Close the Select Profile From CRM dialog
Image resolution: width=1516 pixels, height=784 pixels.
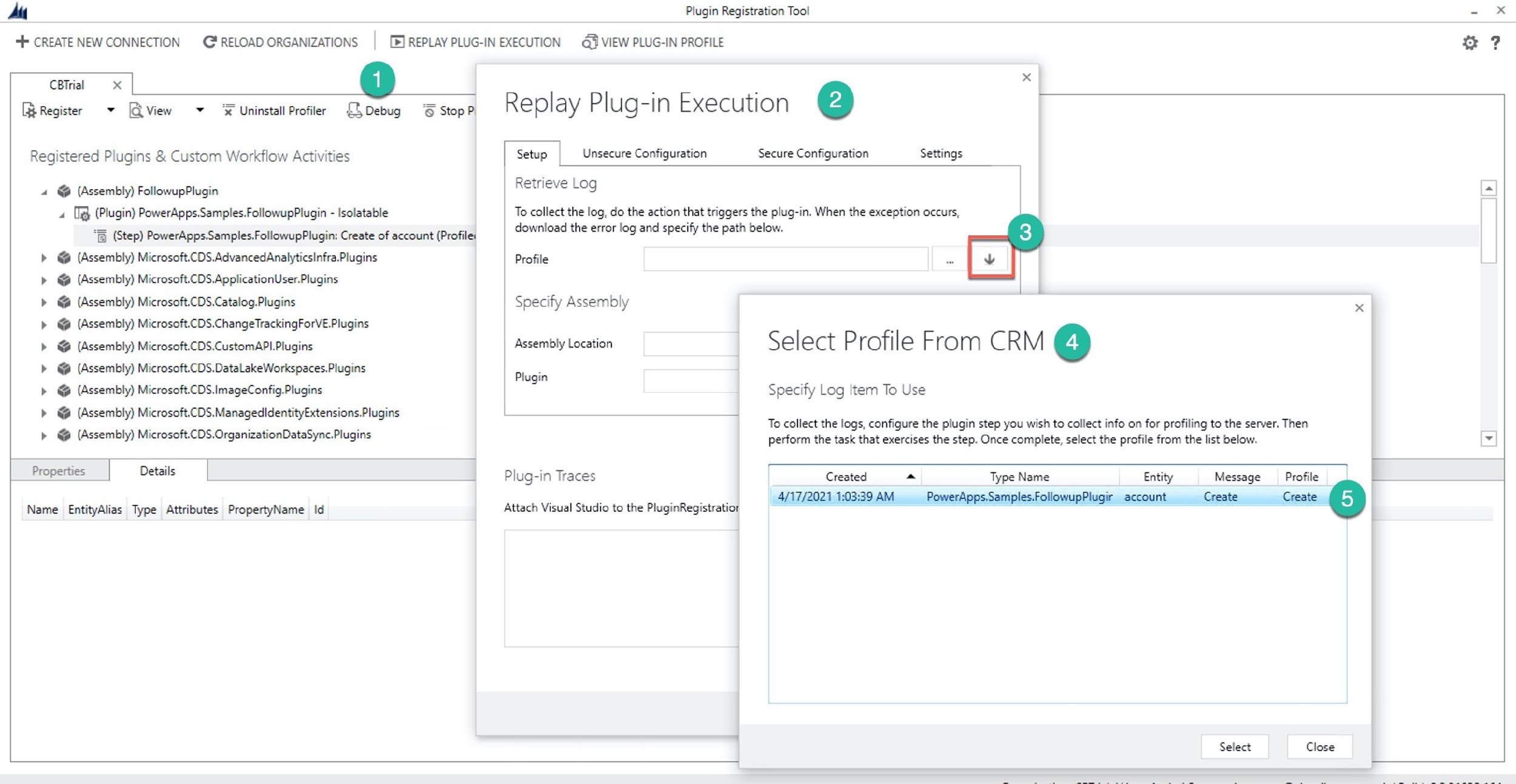tap(1360, 308)
